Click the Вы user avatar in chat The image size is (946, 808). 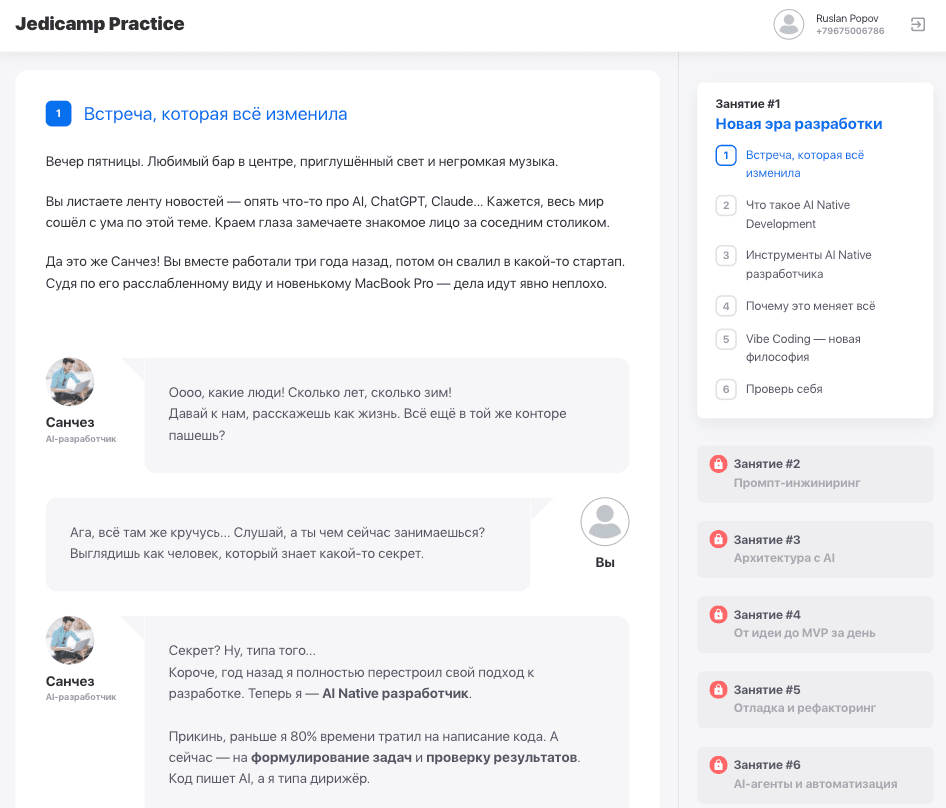(605, 522)
